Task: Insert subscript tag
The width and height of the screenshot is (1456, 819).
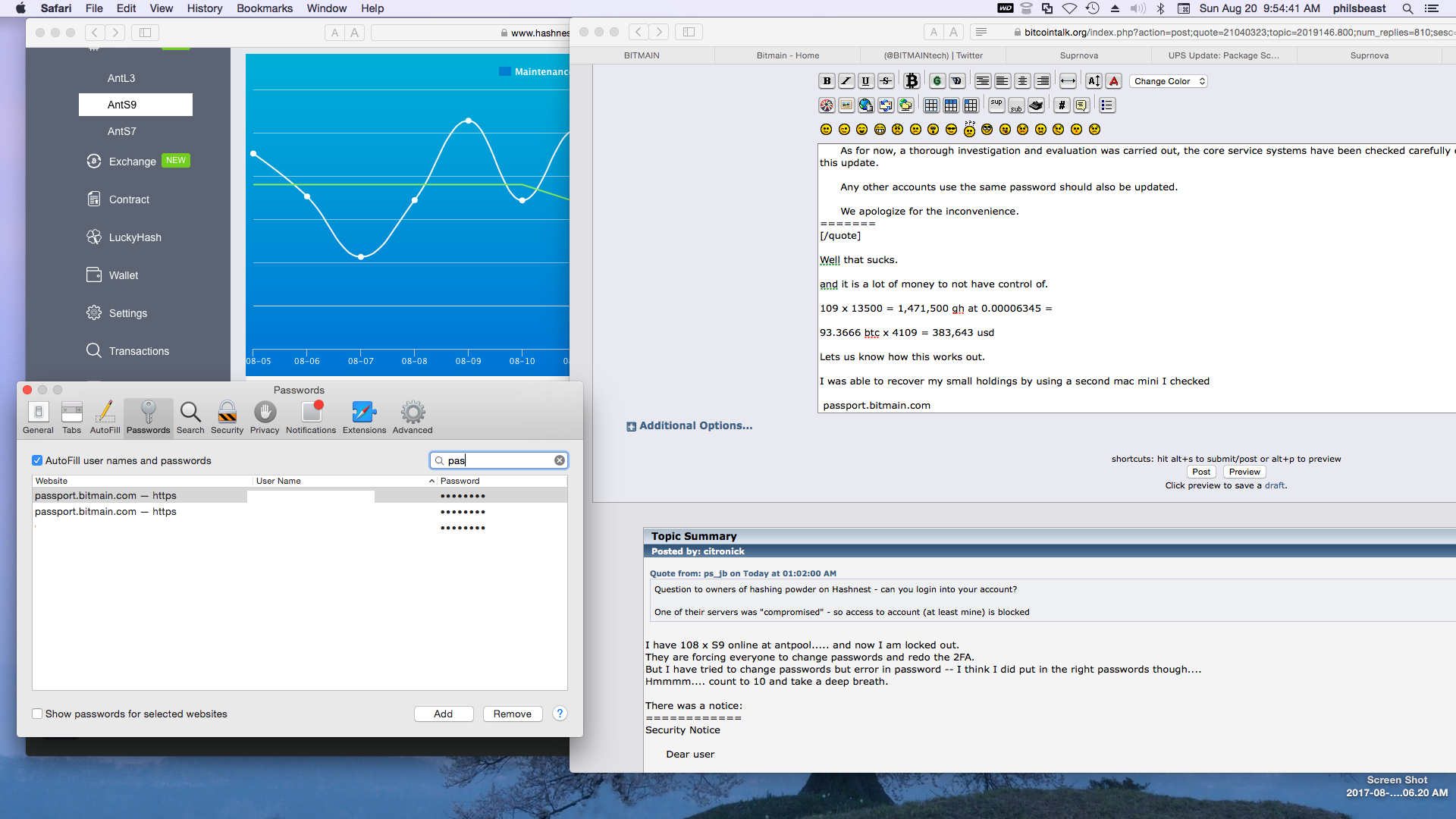Action: point(1016,105)
